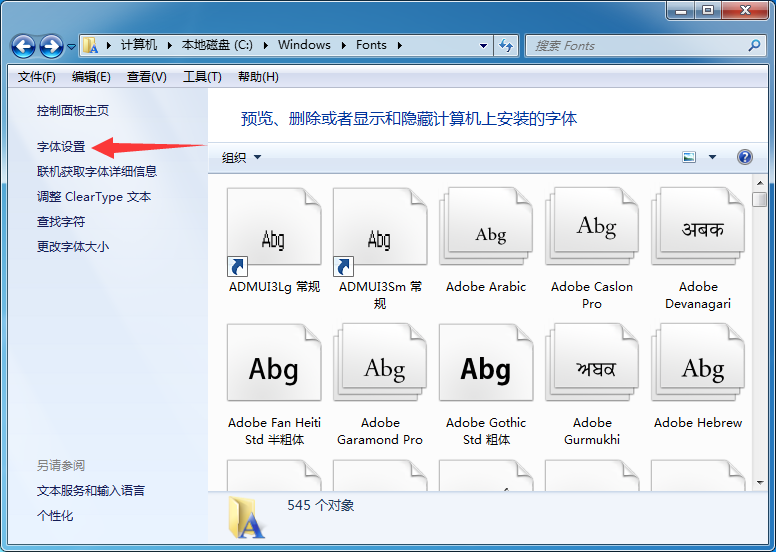Select the Adobe Hebrew font icon
The image size is (776, 552).
698,363
